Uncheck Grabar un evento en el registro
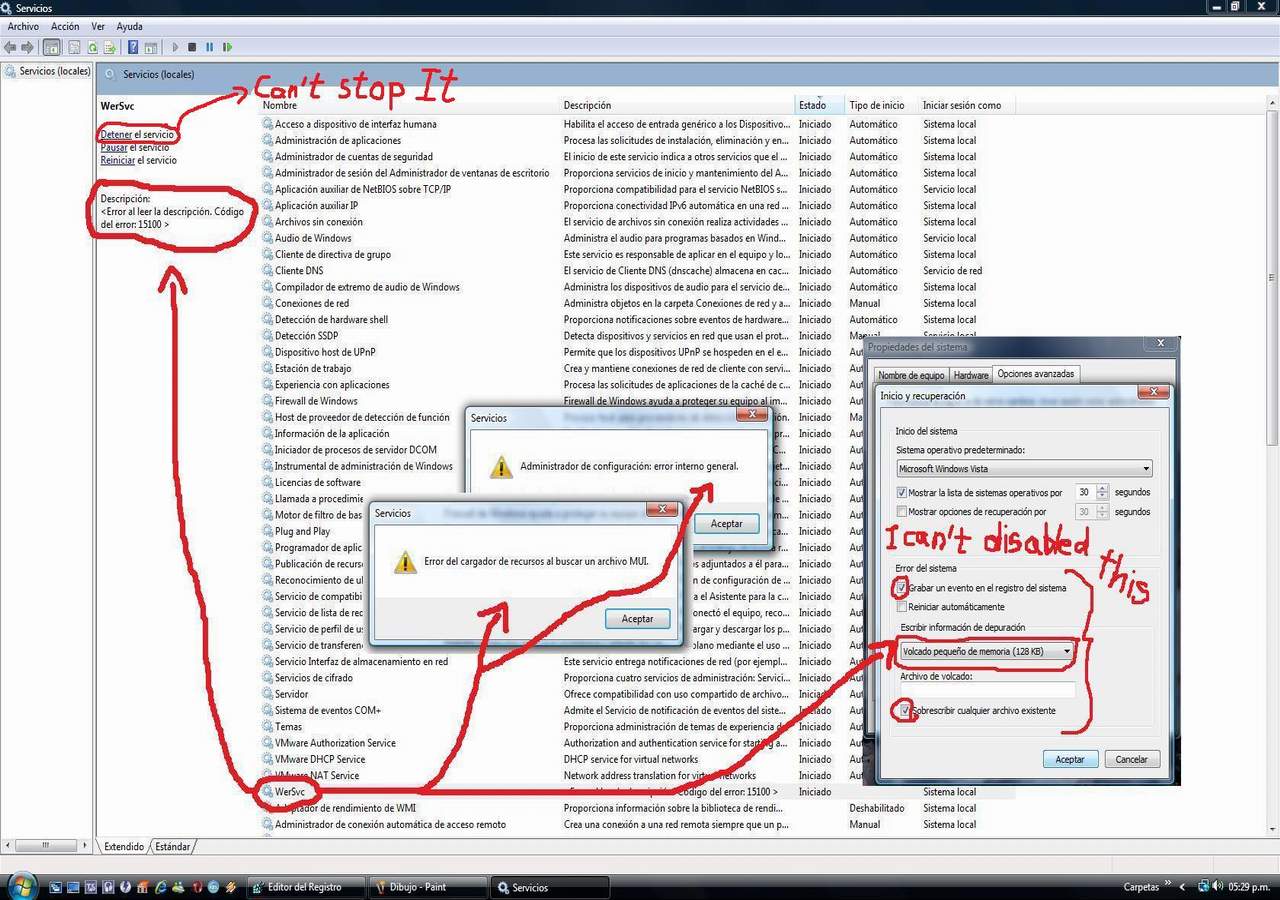The width and height of the screenshot is (1280, 900). 902,588
